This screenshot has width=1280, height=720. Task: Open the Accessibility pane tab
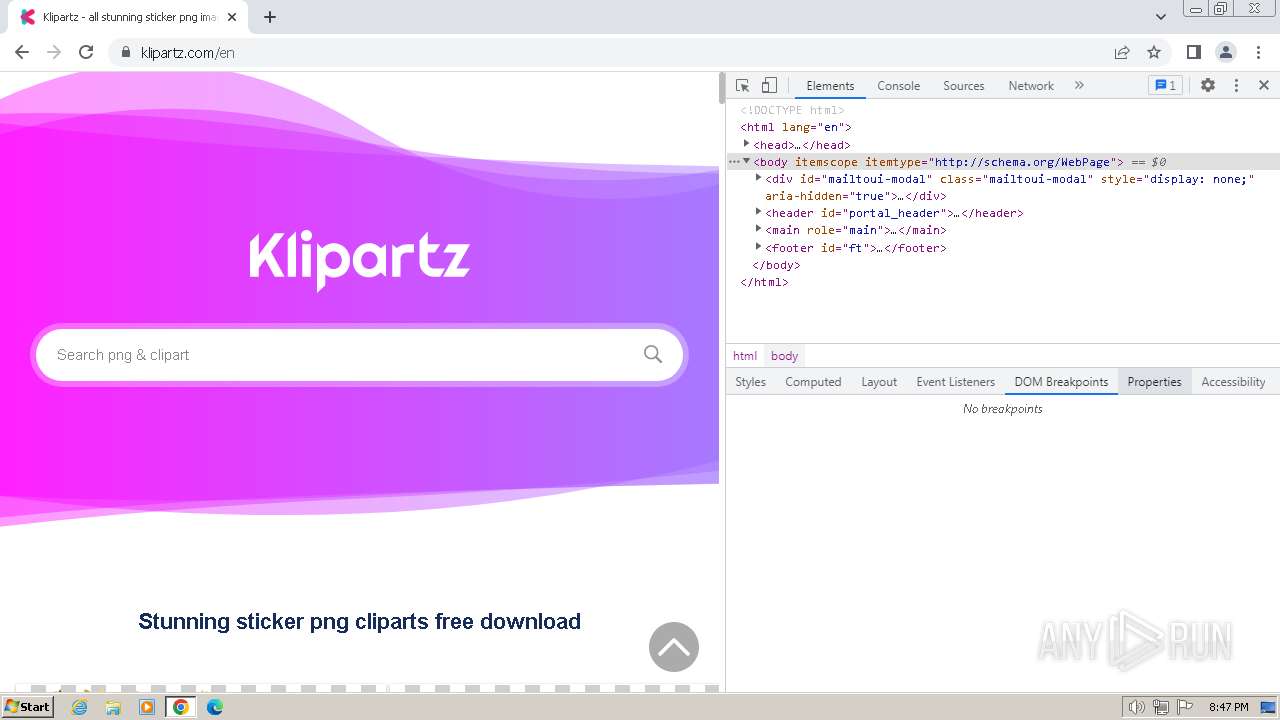(x=1233, y=382)
